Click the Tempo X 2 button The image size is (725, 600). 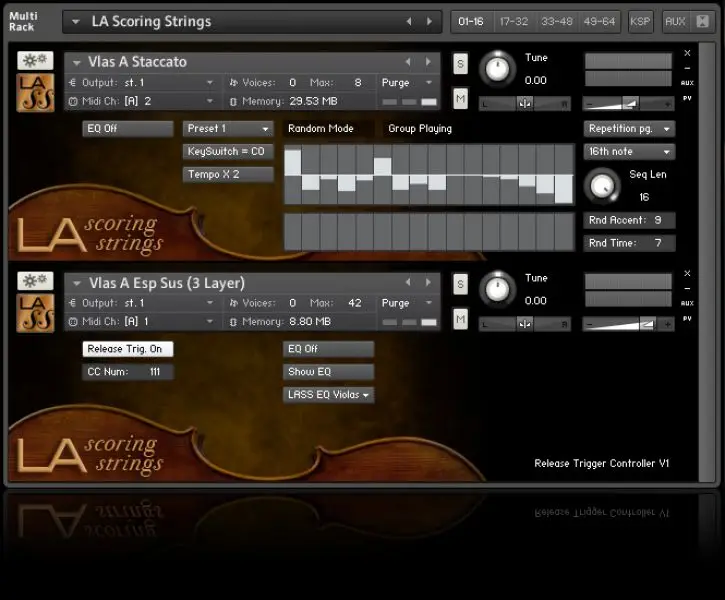(x=228, y=174)
